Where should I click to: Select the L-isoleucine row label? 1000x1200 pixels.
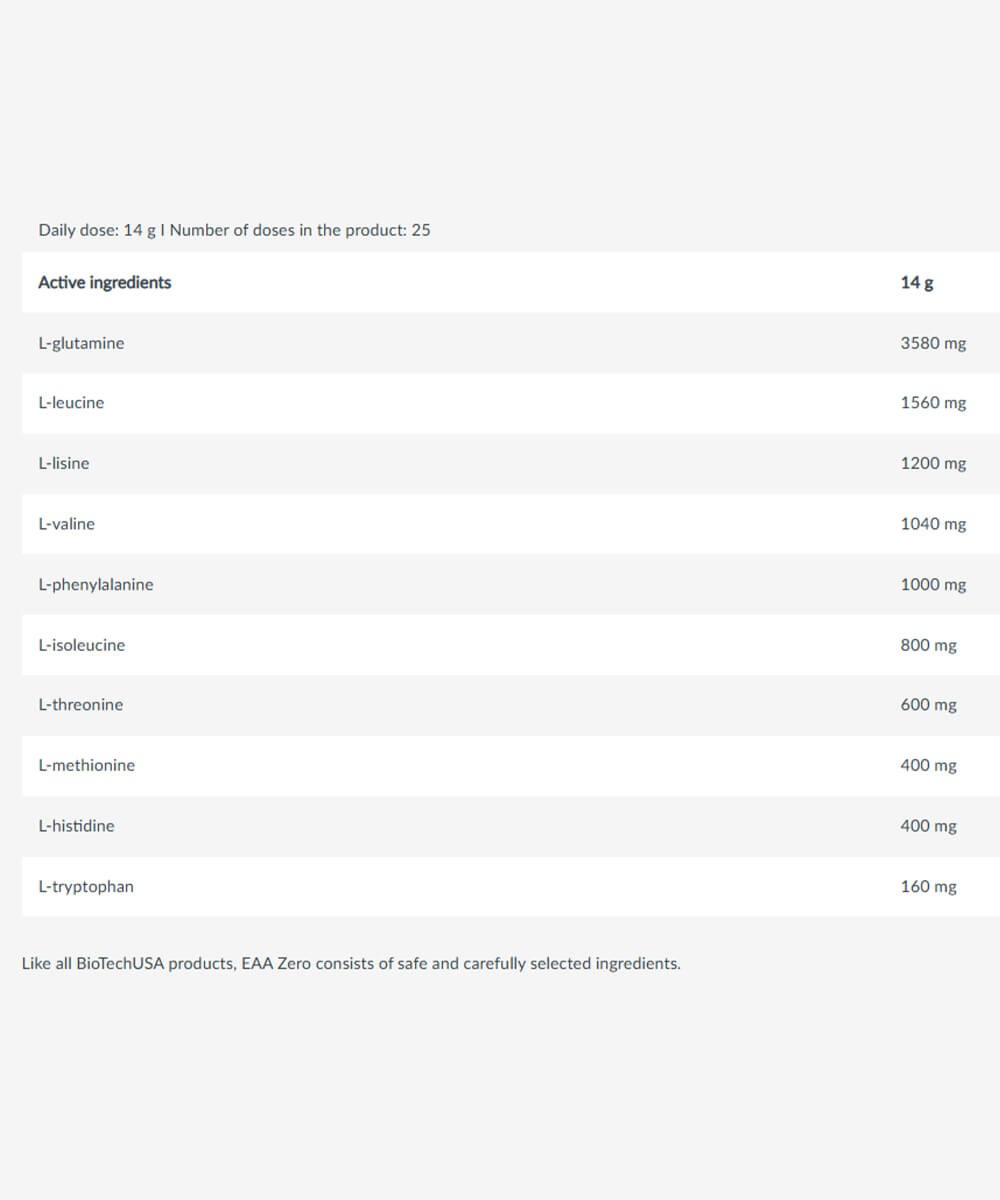point(82,645)
